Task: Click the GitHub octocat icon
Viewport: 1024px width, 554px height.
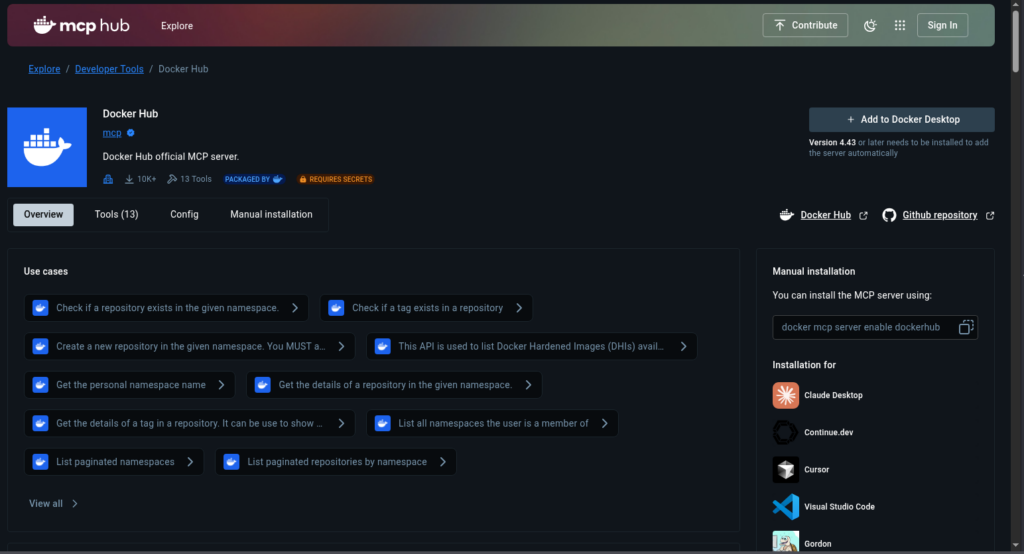Action: click(889, 215)
